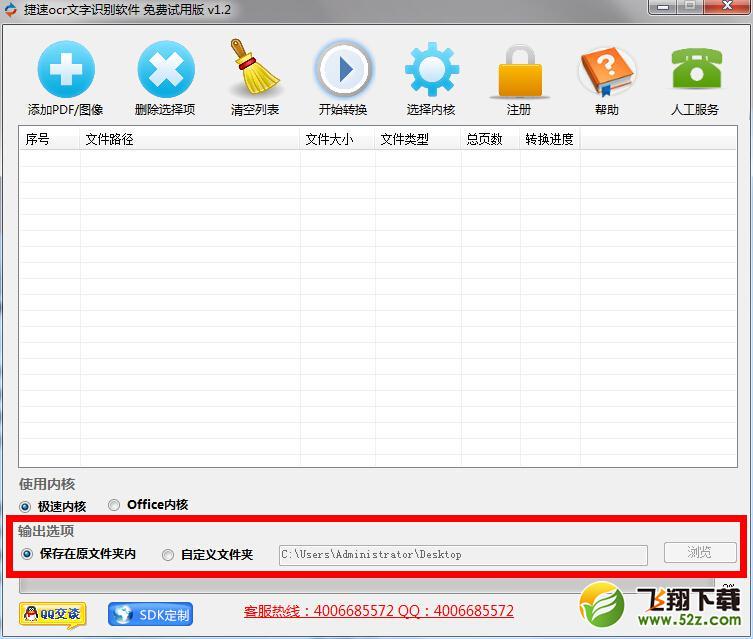Start conversion with the play icon
The image size is (753, 639).
(343, 69)
